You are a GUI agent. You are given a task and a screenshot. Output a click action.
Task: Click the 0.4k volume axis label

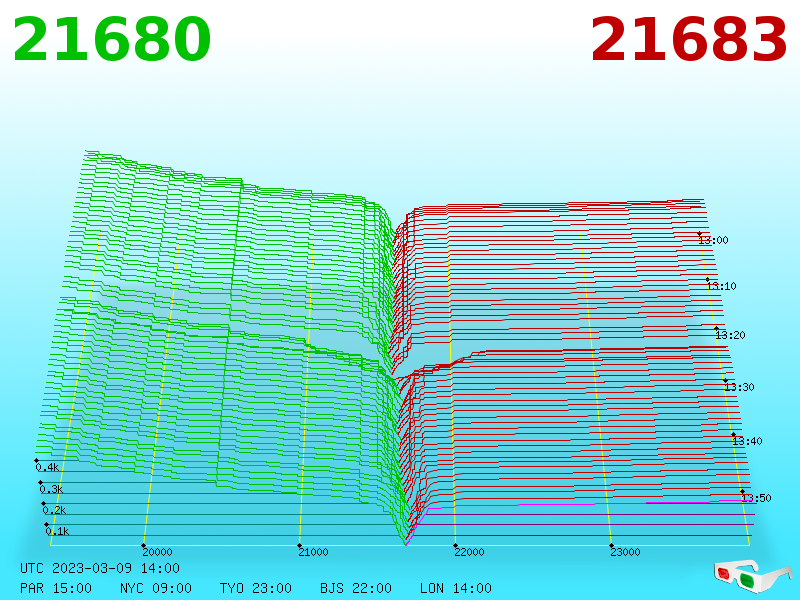pyautogui.click(x=47, y=467)
